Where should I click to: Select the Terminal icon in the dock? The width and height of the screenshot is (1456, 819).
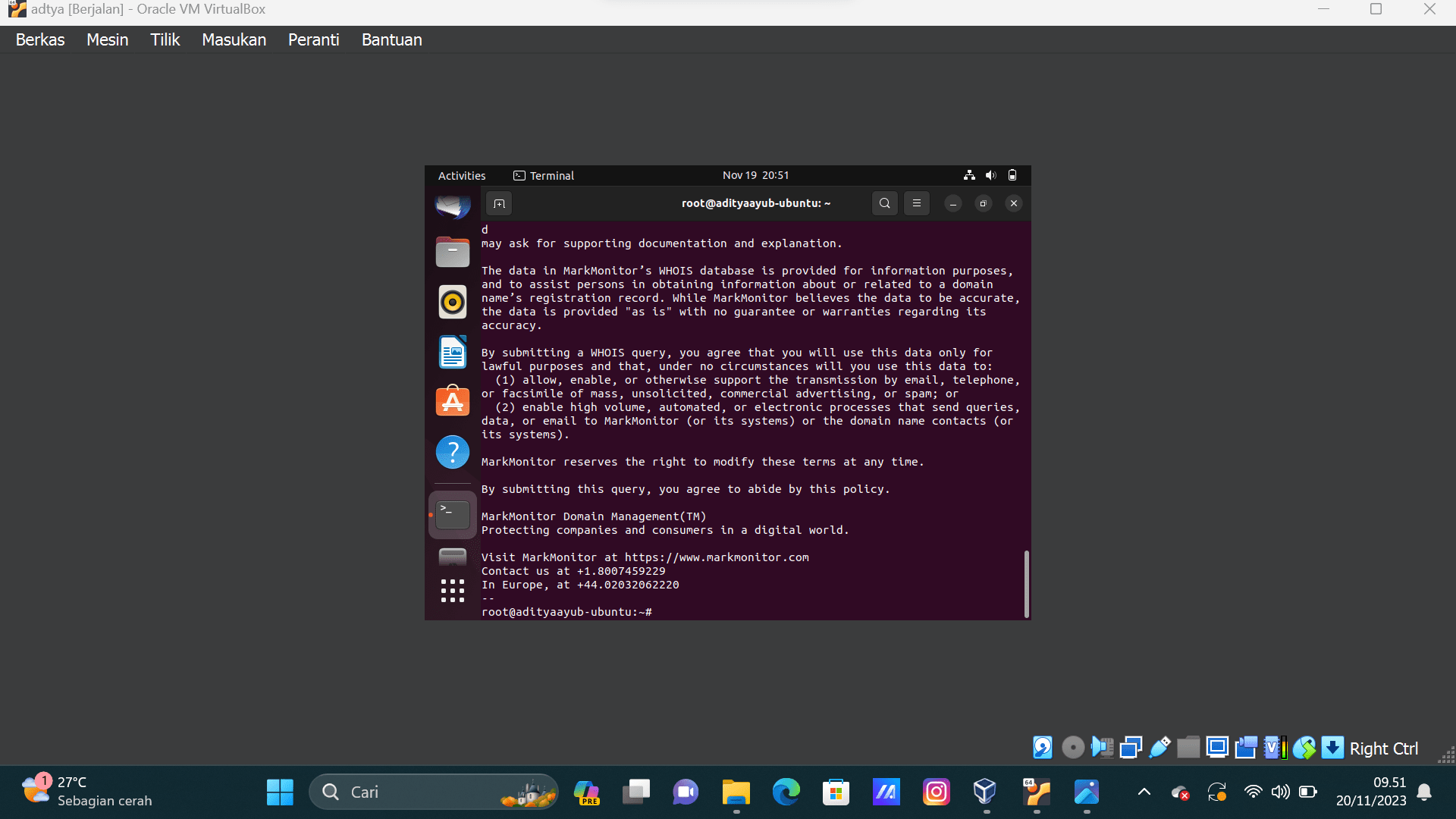tap(453, 515)
